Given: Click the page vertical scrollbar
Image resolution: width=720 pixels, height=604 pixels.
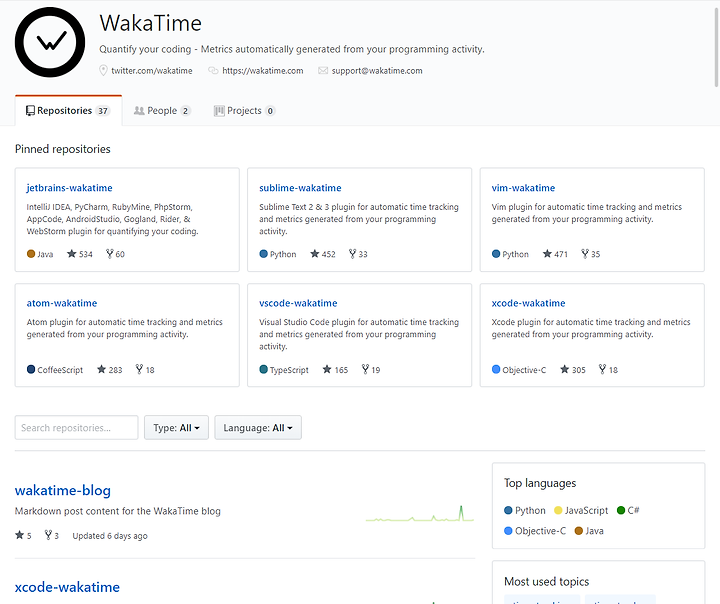Looking at the screenshot, I should click(716, 46).
